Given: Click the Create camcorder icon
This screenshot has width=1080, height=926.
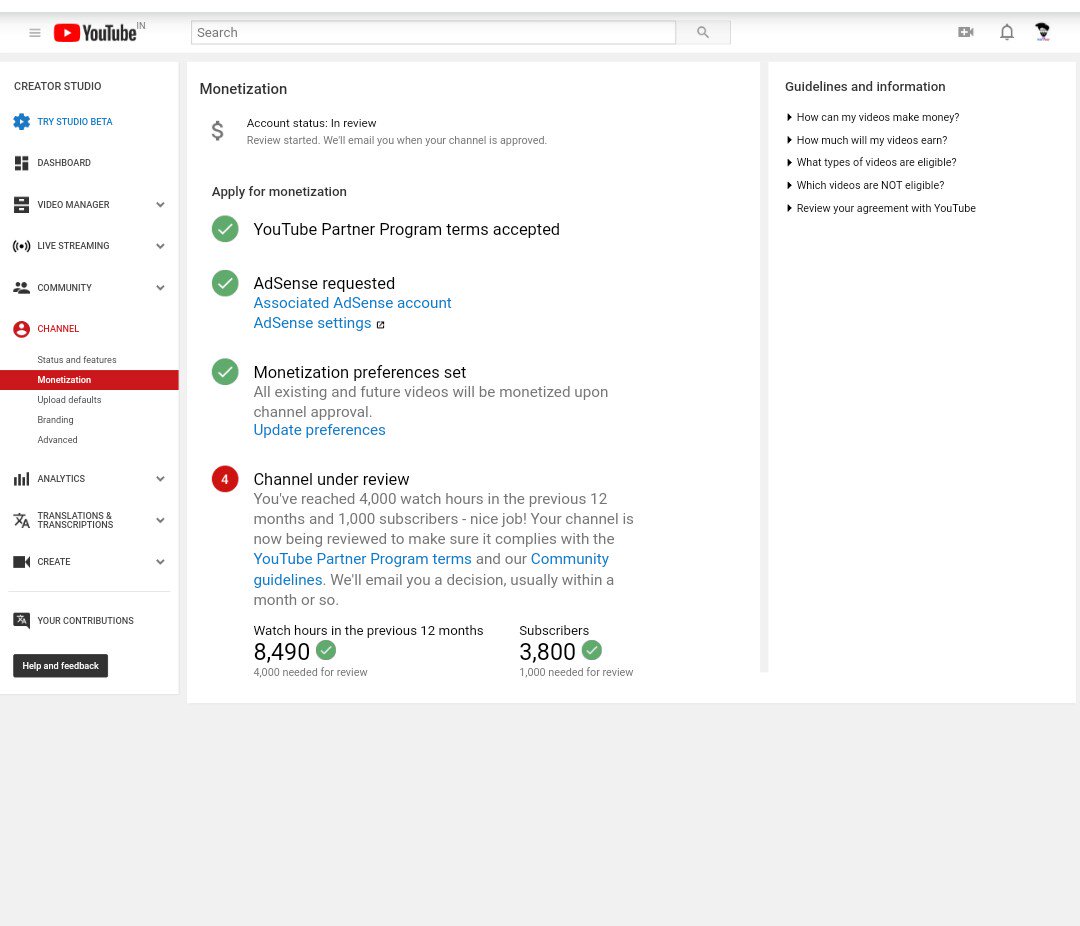Looking at the screenshot, I should click(21, 562).
